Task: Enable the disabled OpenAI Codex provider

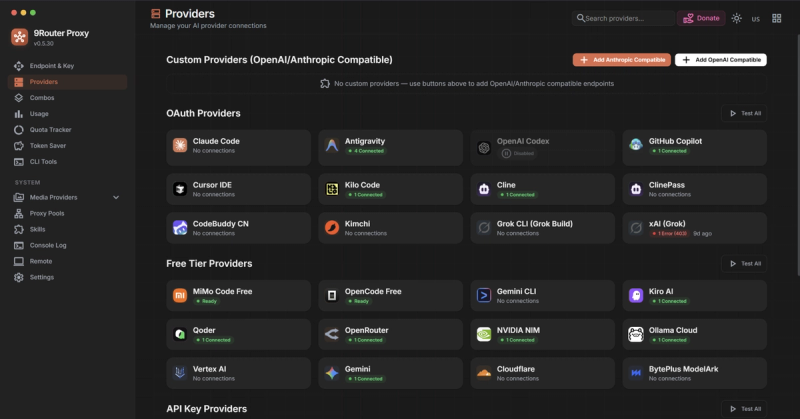Action: pyautogui.click(x=517, y=153)
